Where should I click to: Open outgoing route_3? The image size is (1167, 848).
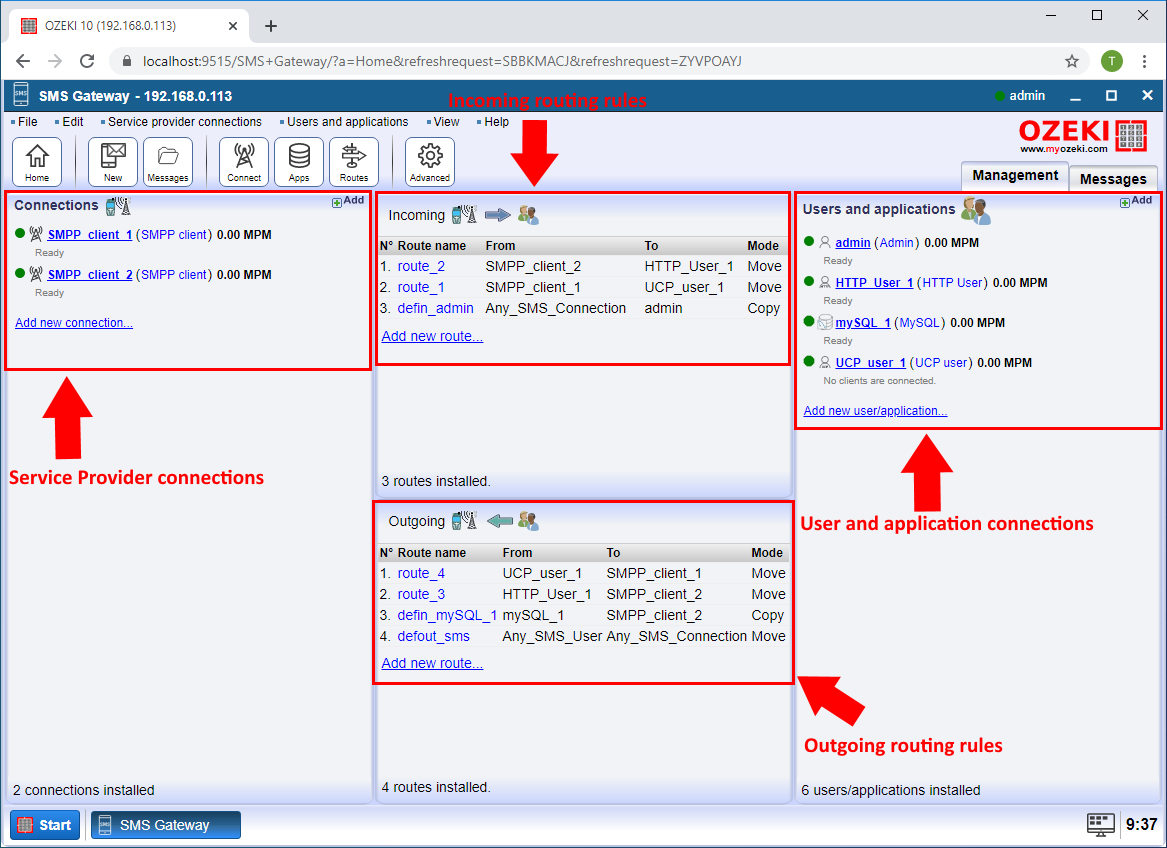click(421, 594)
